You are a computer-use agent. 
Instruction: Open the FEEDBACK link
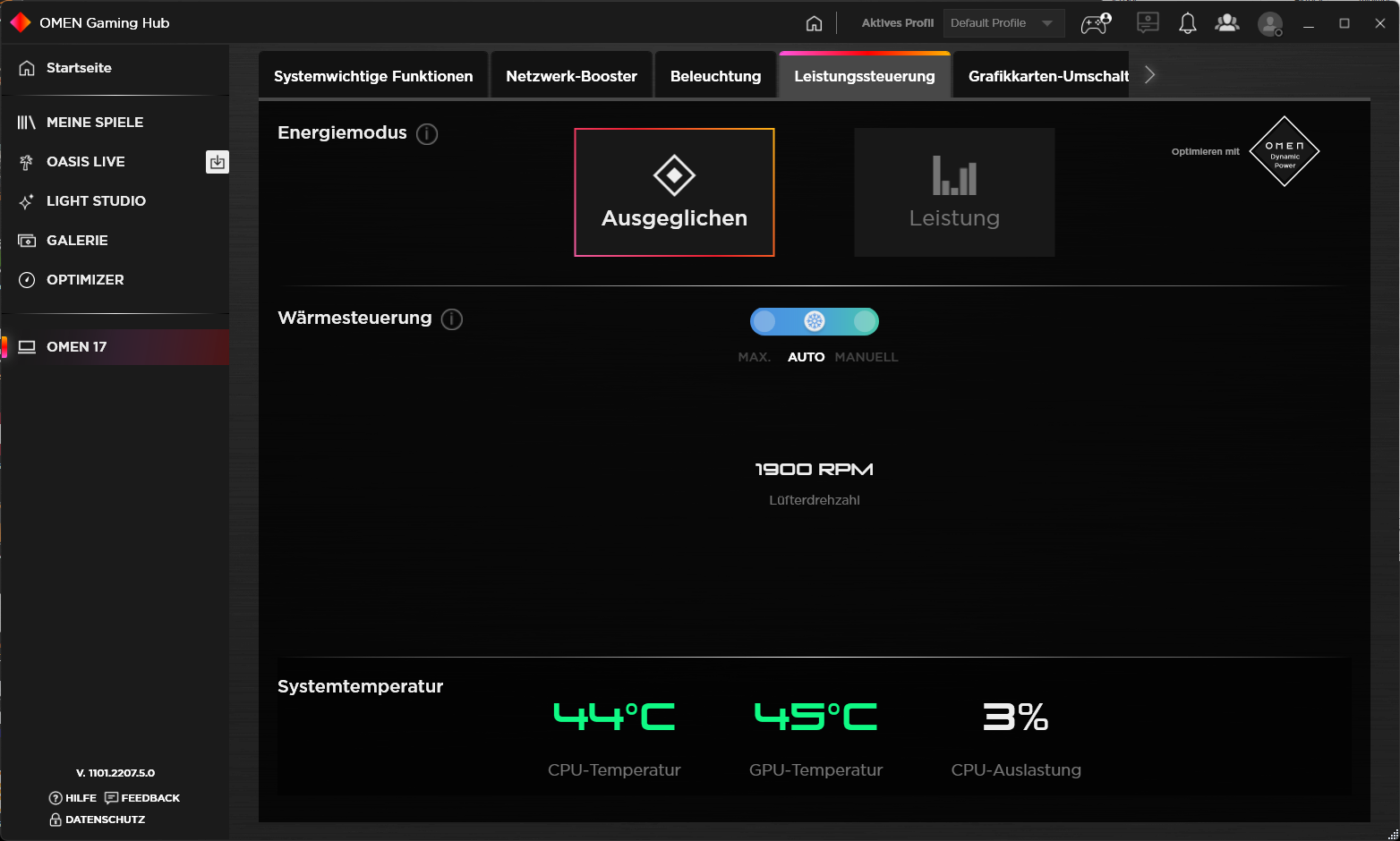tap(142, 798)
